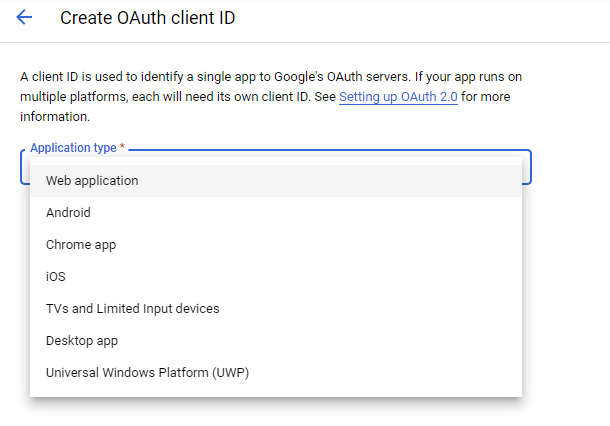
Task: Open the Setting up OAuth 2.0 link
Action: coord(398,97)
